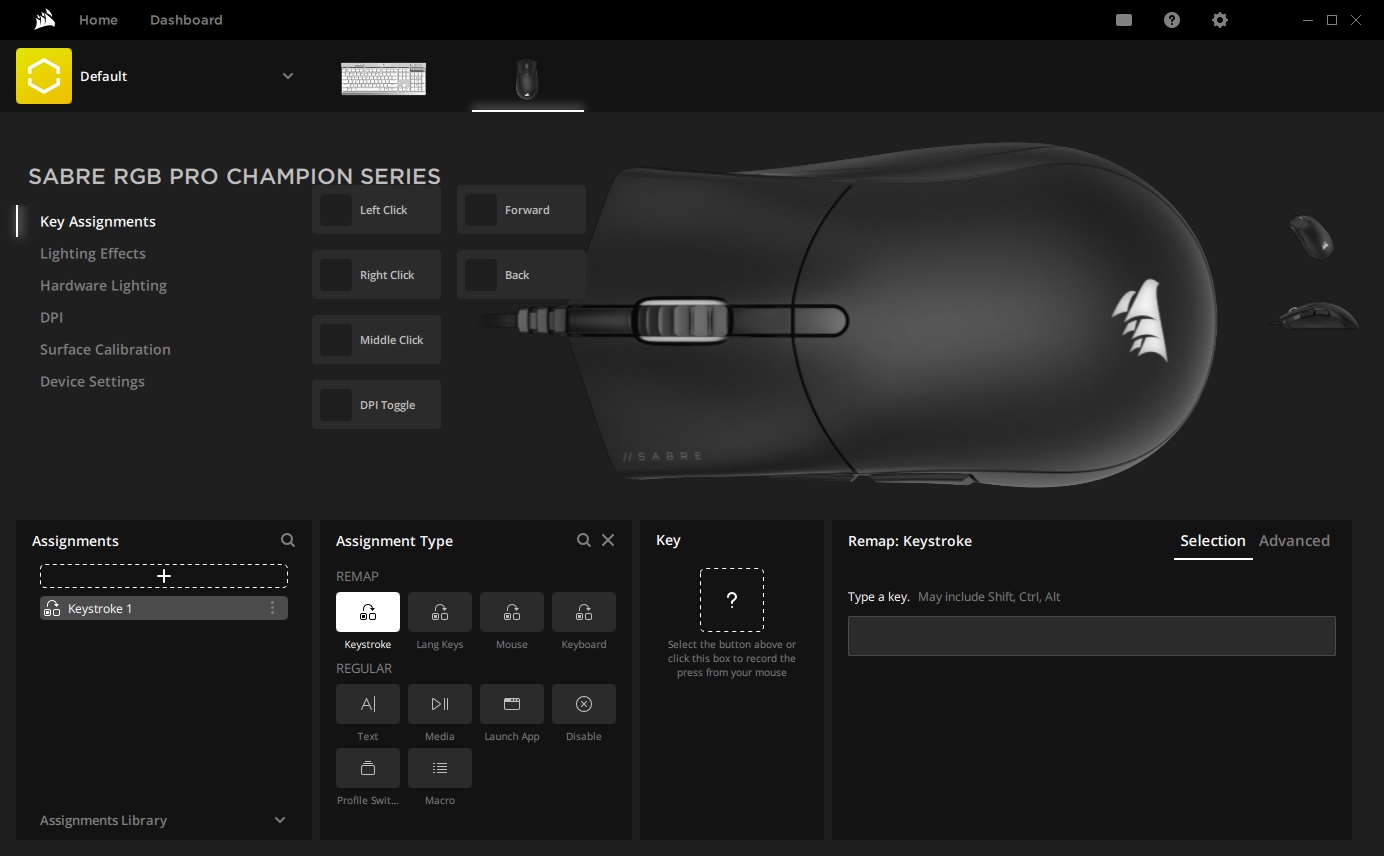This screenshot has height=856, width=1384.
Task: Select the Keystroke 1 assignment row
Action: coord(164,608)
